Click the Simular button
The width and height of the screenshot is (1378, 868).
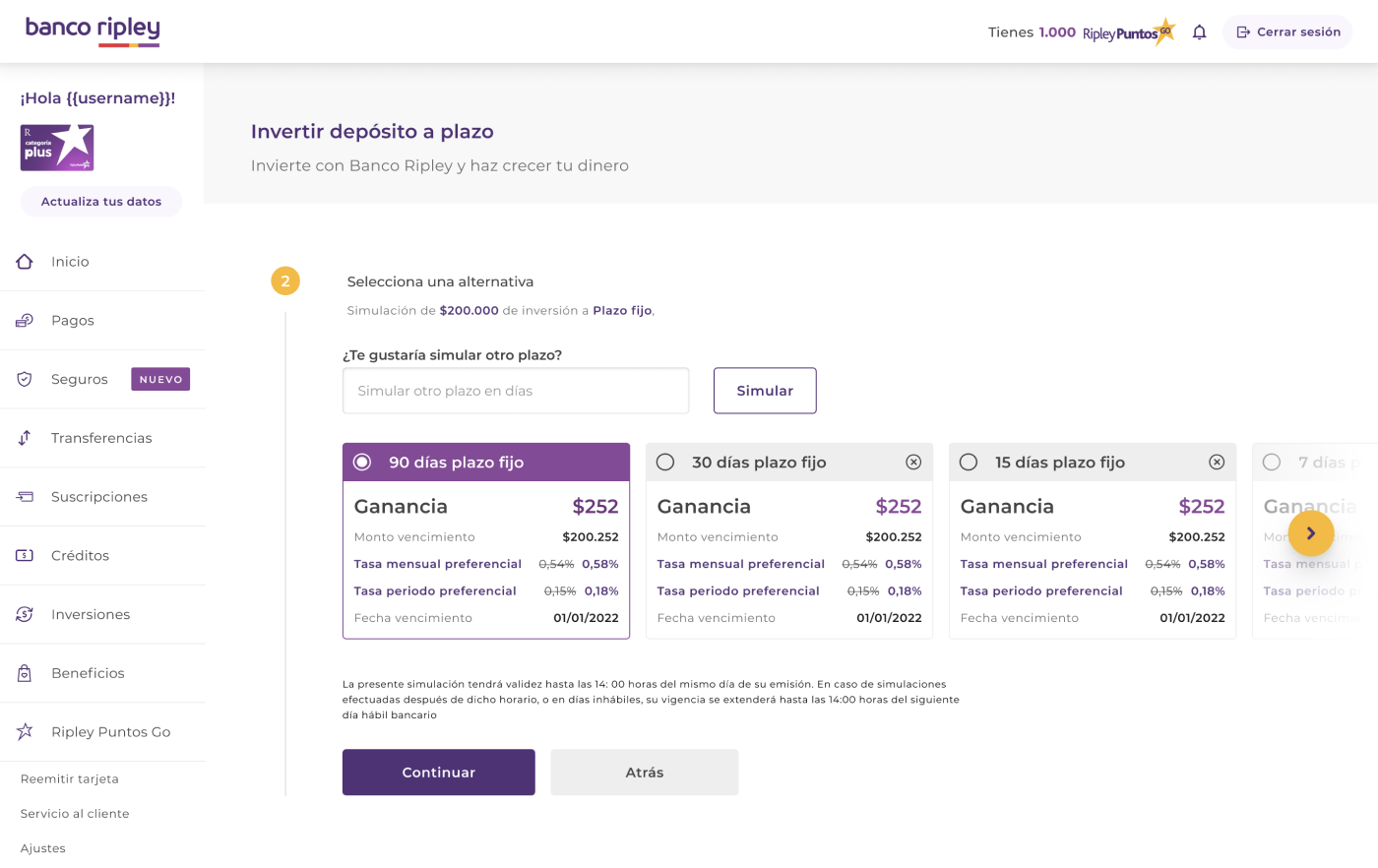(x=765, y=391)
